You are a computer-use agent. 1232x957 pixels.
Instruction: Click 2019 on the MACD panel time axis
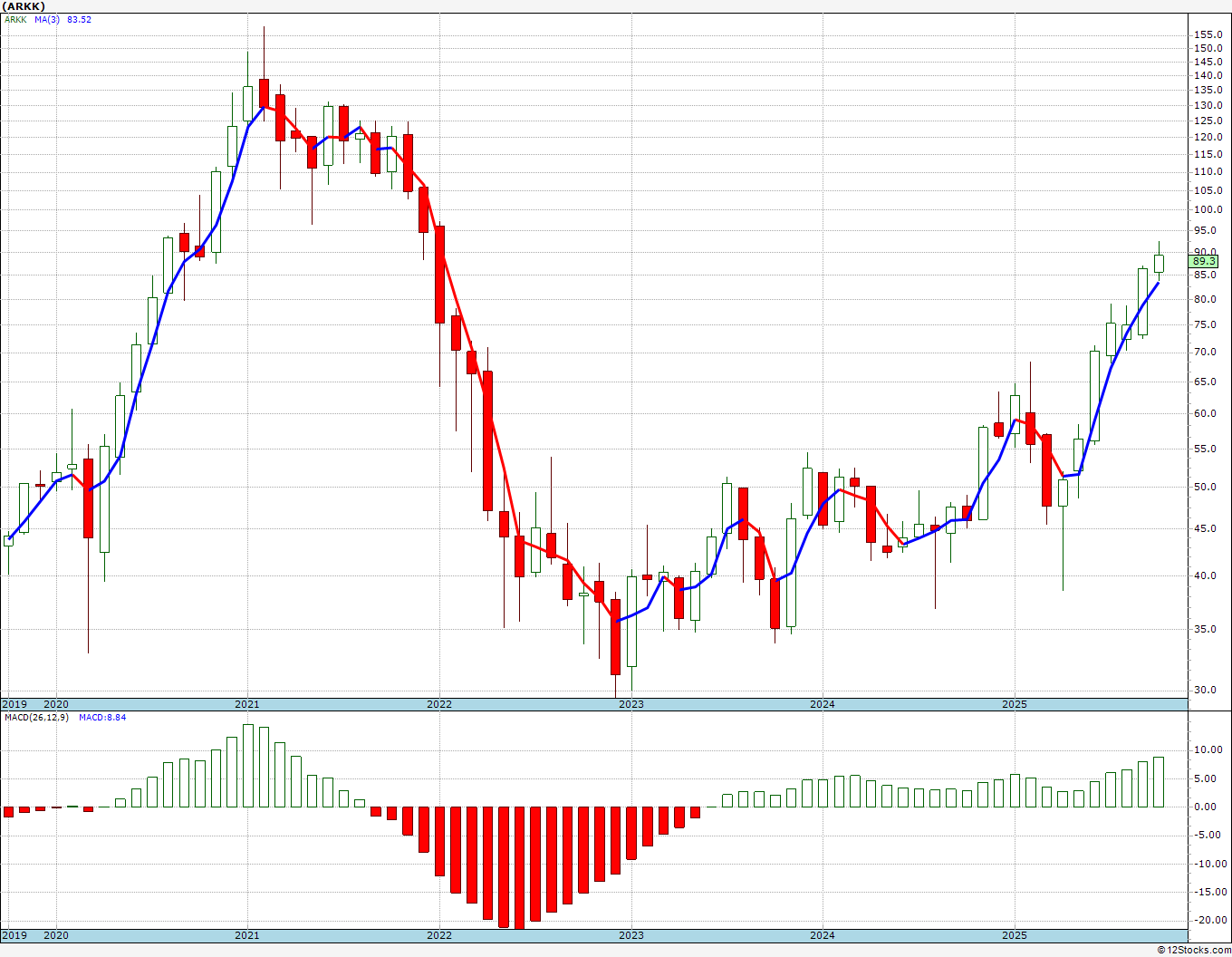pyautogui.click(x=14, y=935)
